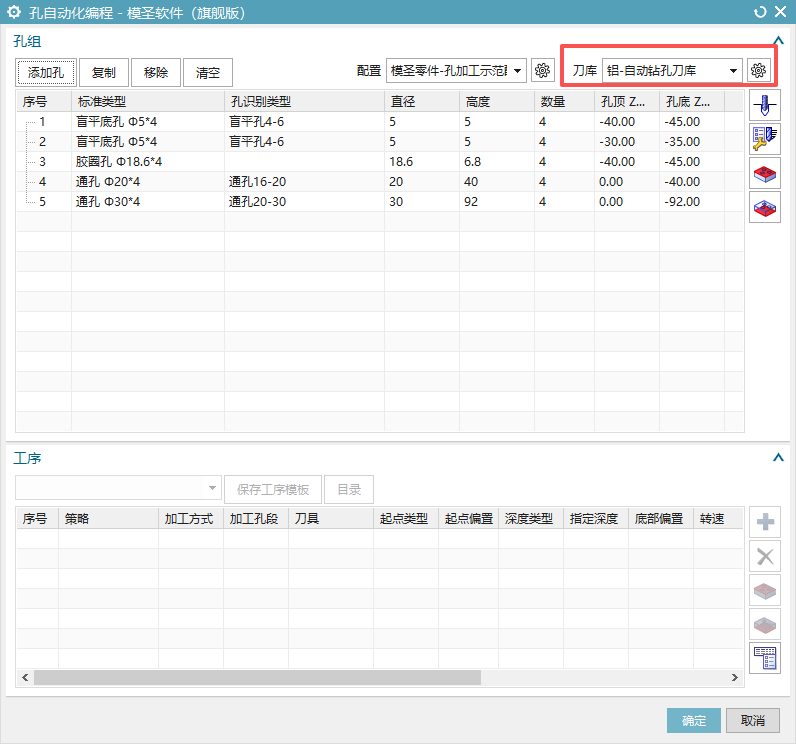Click the 深度类型 column header
Viewport: 796px width, 744px height.
530,518
